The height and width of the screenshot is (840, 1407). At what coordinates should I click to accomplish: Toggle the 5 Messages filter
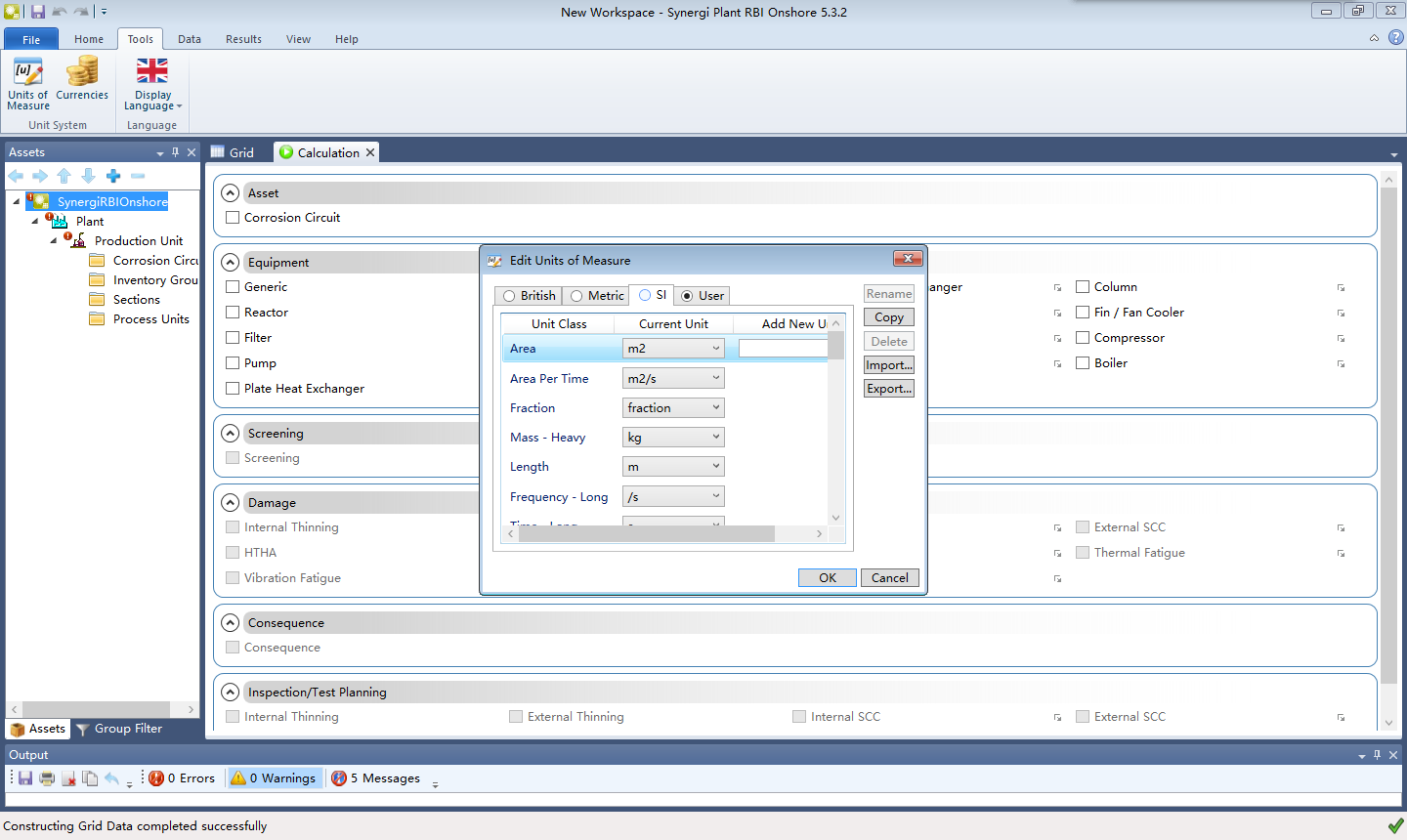tap(376, 778)
